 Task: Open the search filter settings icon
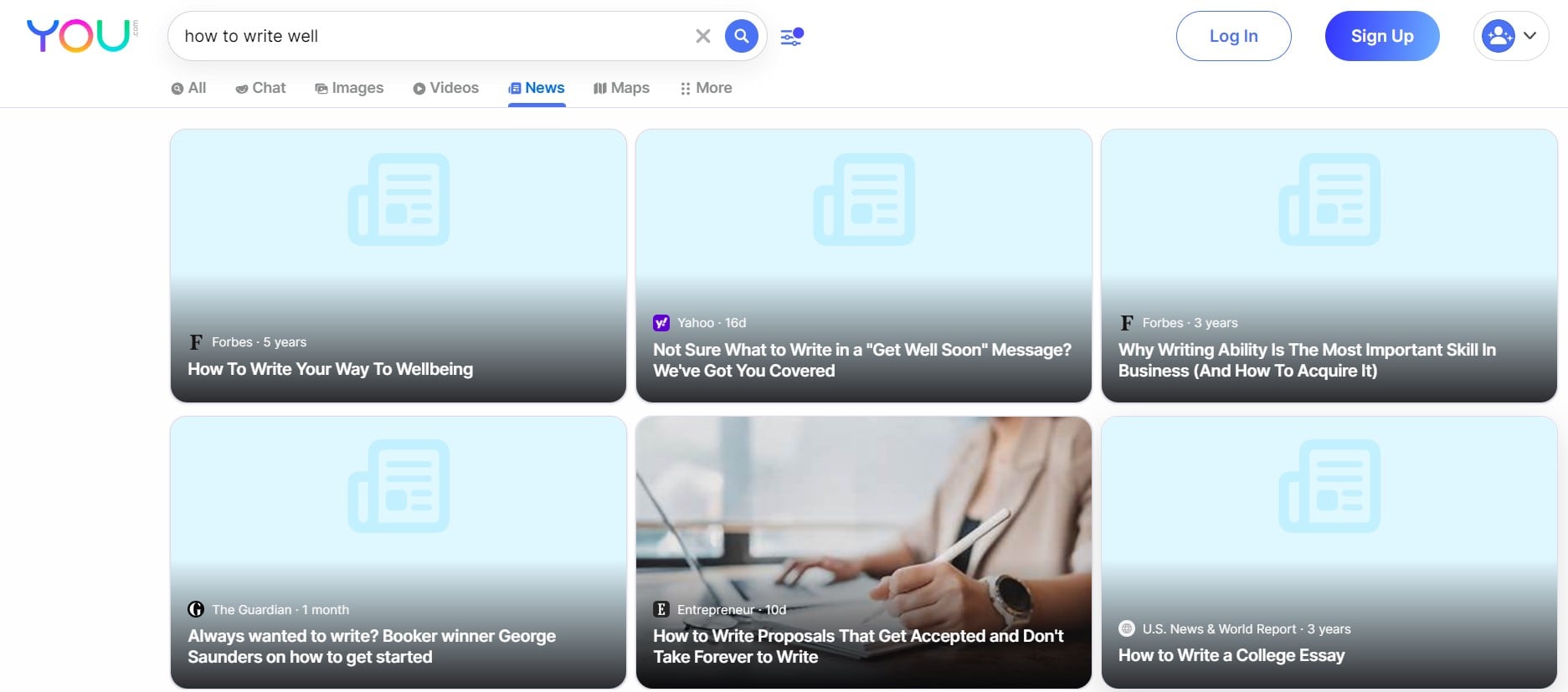(x=791, y=36)
